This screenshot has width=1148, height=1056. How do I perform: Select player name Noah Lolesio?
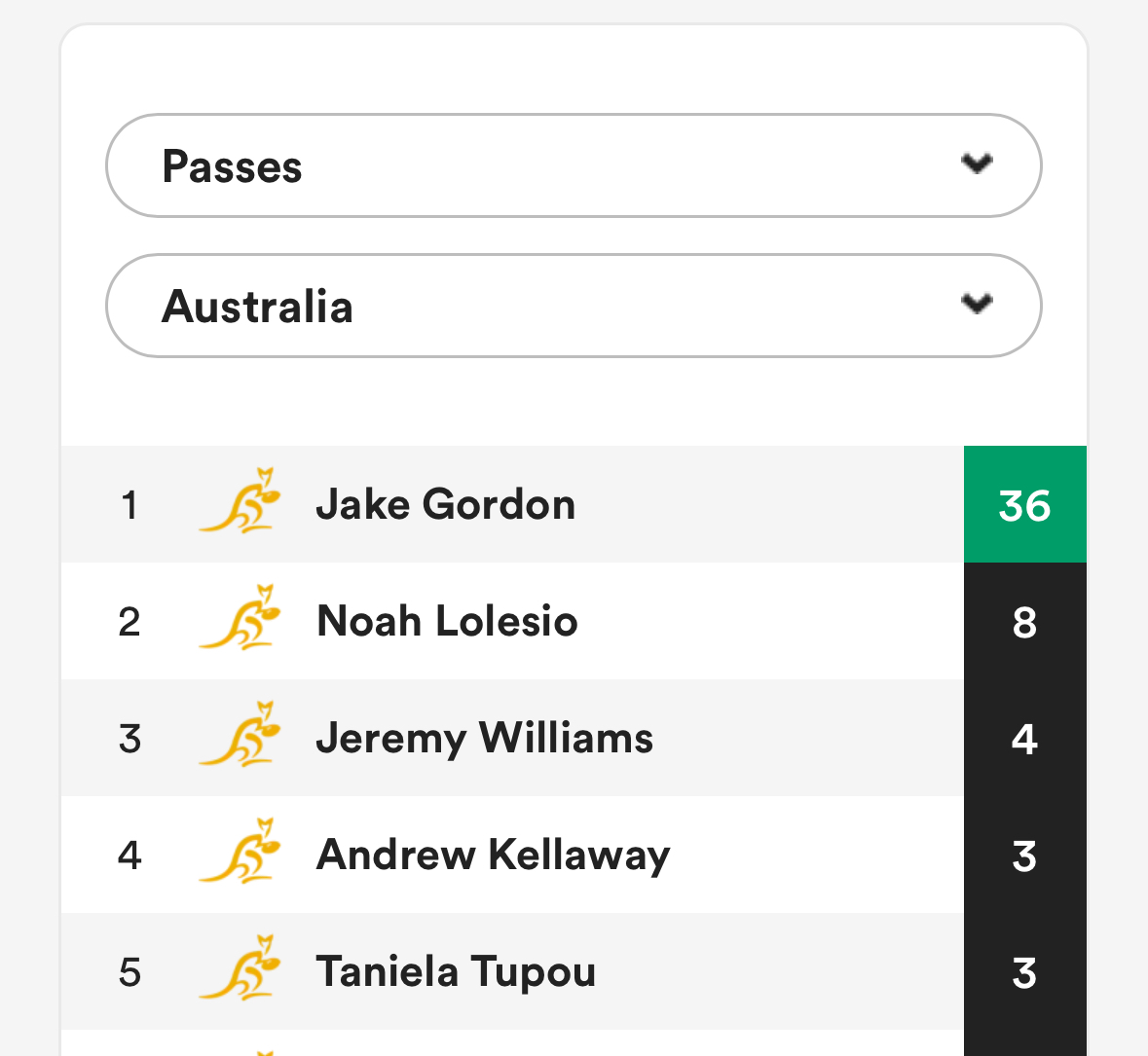click(447, 621)
